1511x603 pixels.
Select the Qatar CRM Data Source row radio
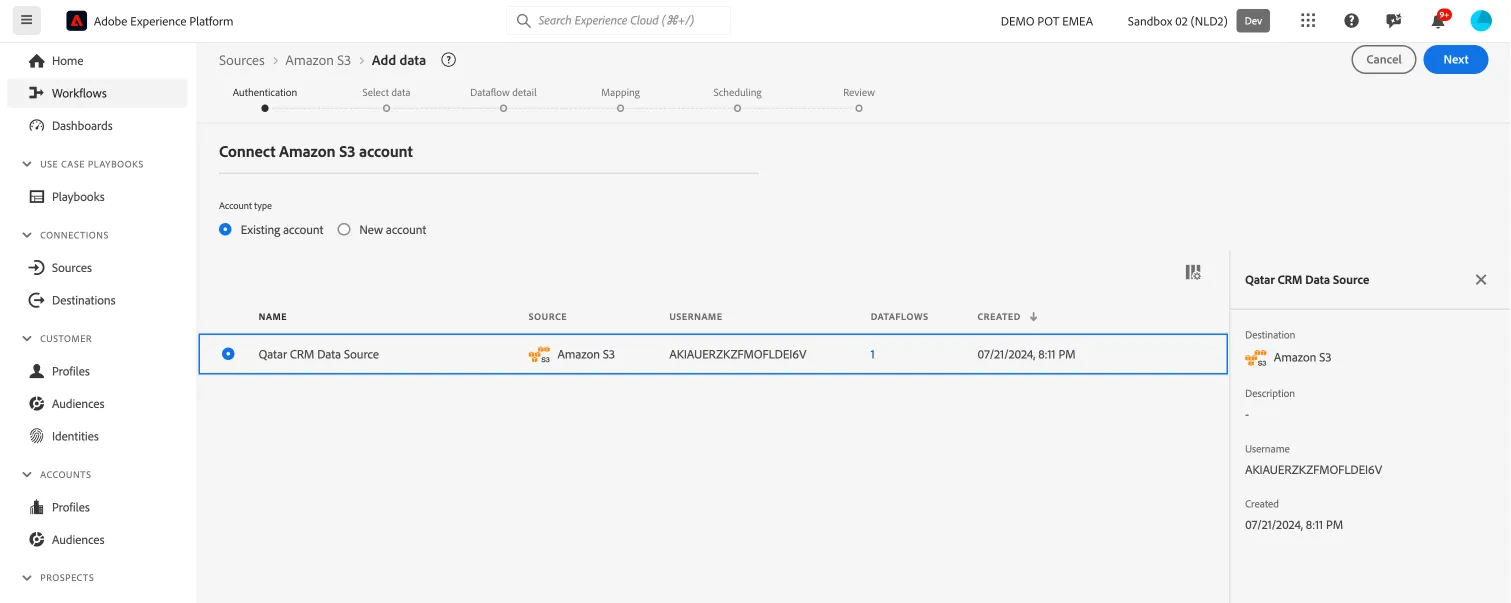[228, 354]
